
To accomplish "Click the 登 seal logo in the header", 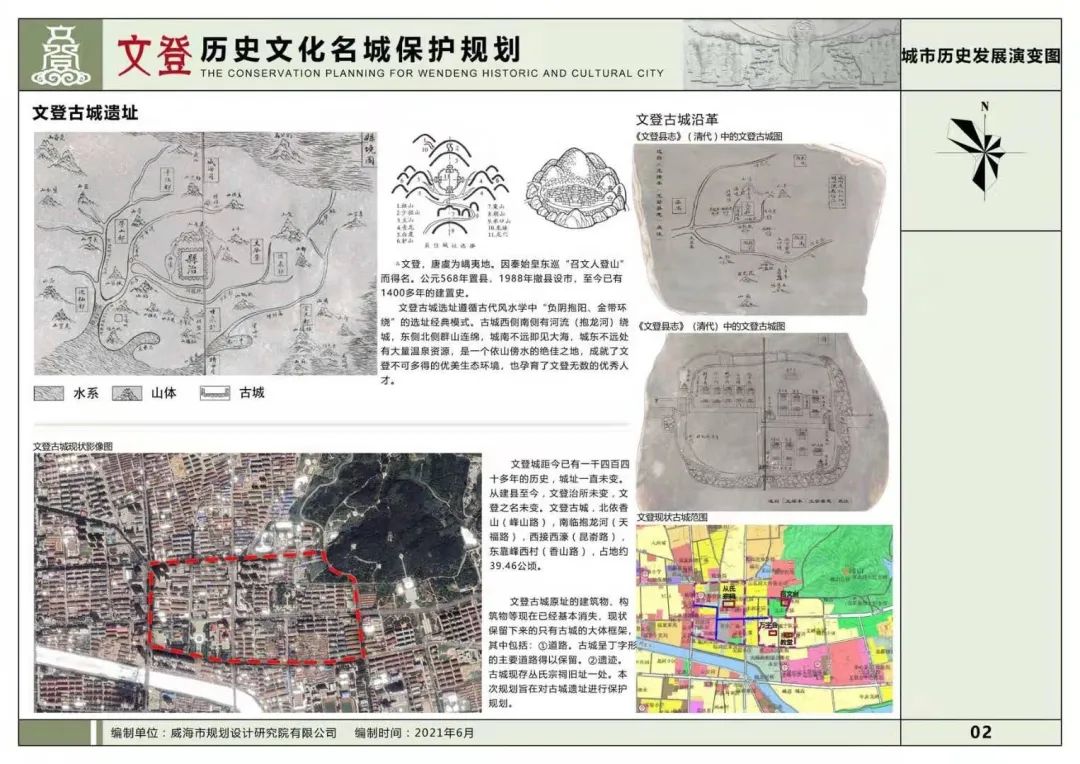I will coord(61,55).
